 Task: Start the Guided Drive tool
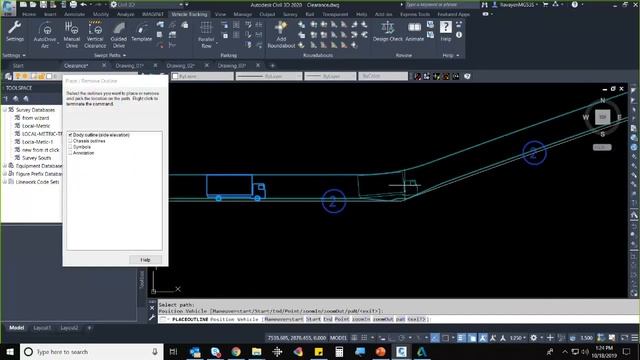tap(119, 35)
